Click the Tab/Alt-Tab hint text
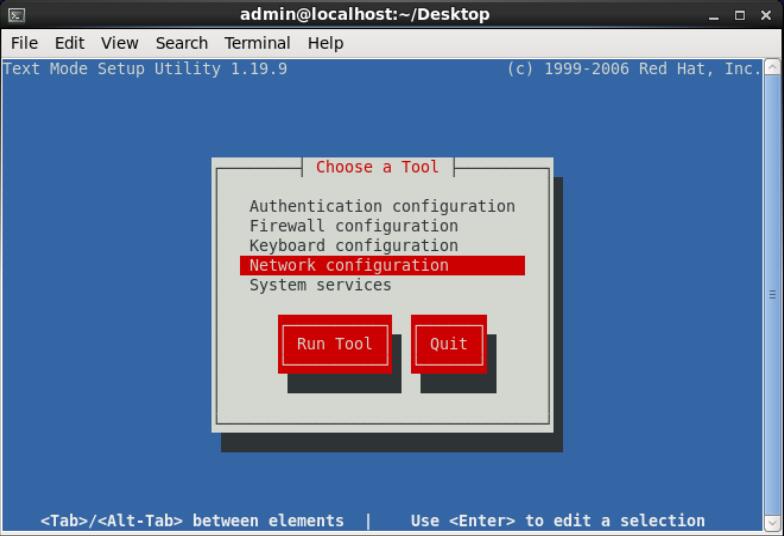The height and width of the screenshot is (536, 784). tap(192, 520)
